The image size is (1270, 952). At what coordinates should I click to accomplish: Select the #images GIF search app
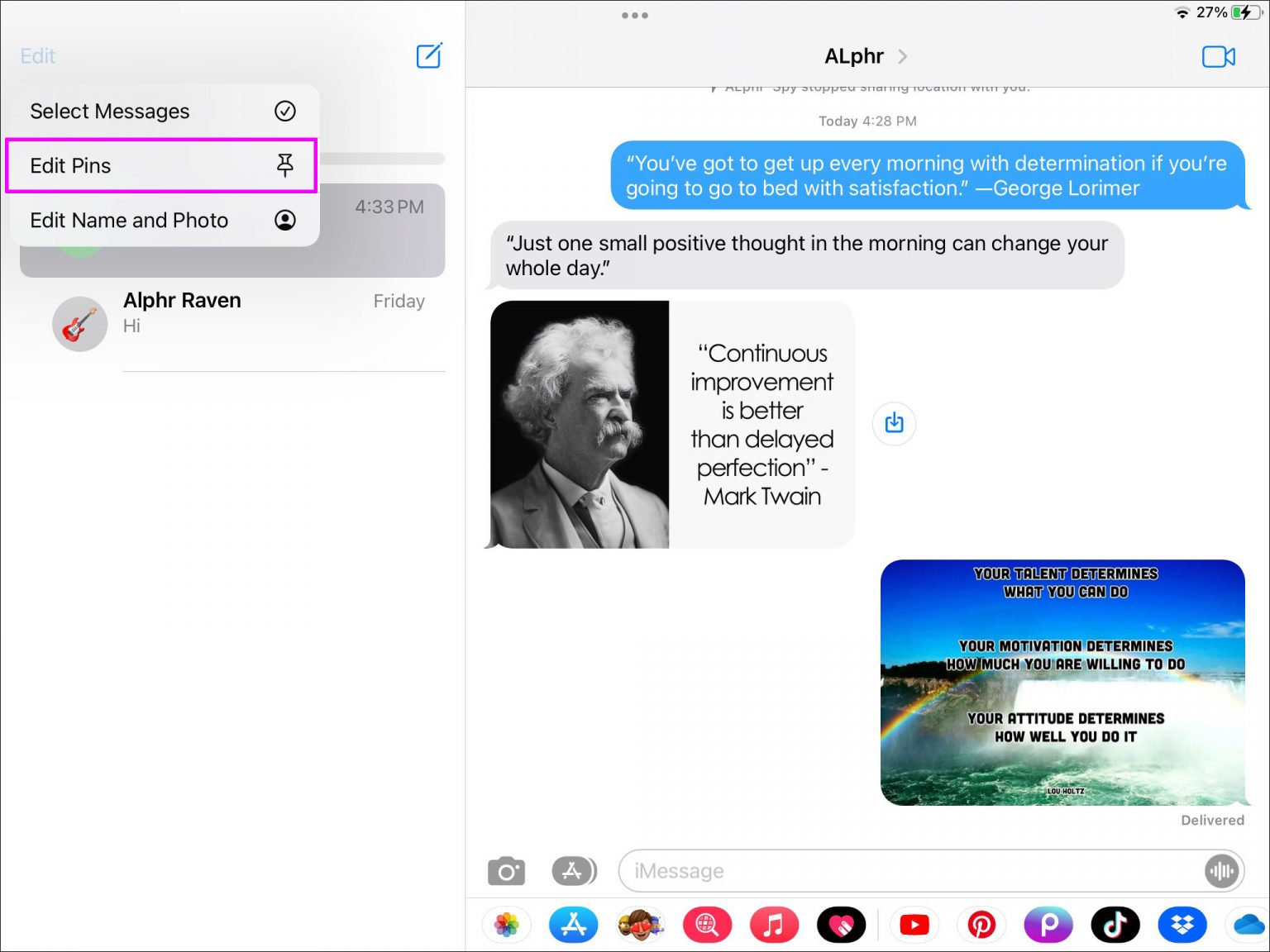point(707,925)
